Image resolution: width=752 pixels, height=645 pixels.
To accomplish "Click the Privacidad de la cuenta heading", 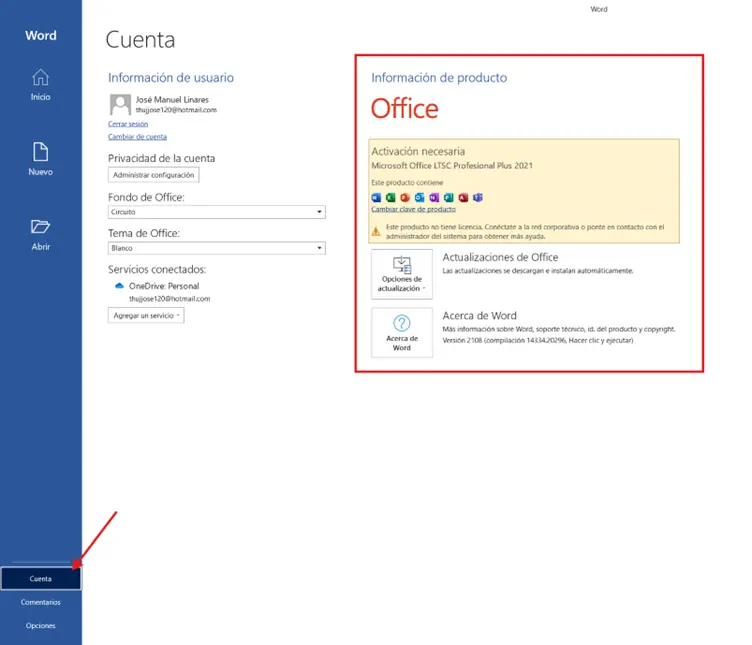I will pos(161,158).
